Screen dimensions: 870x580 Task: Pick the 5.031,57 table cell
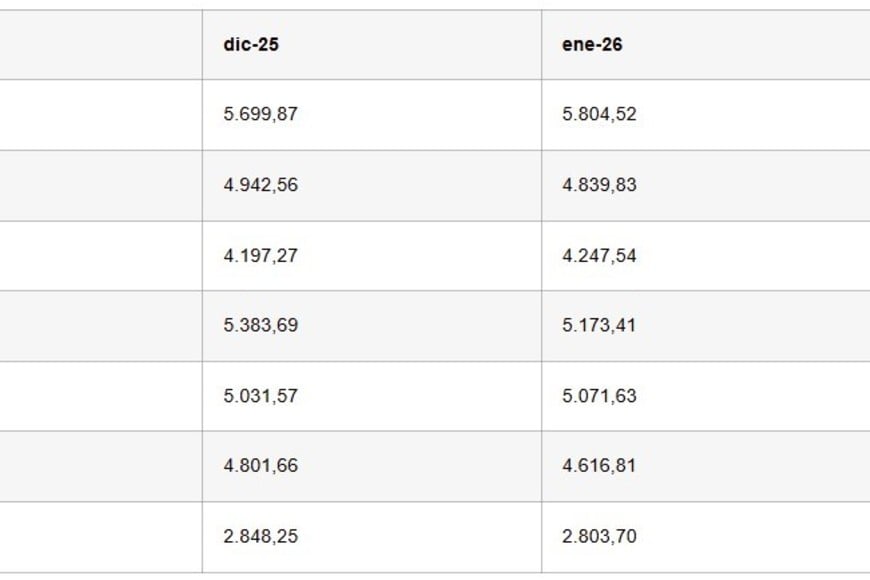[x=261, y=396]
